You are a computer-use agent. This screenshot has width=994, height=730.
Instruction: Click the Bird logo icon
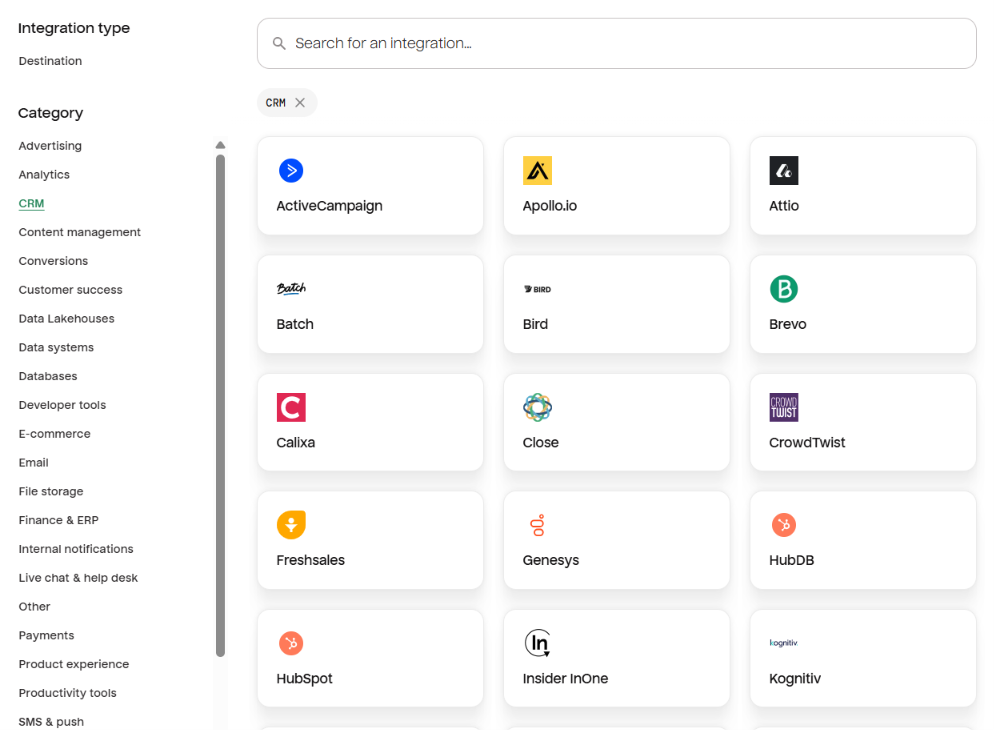(x=537, y=289)
